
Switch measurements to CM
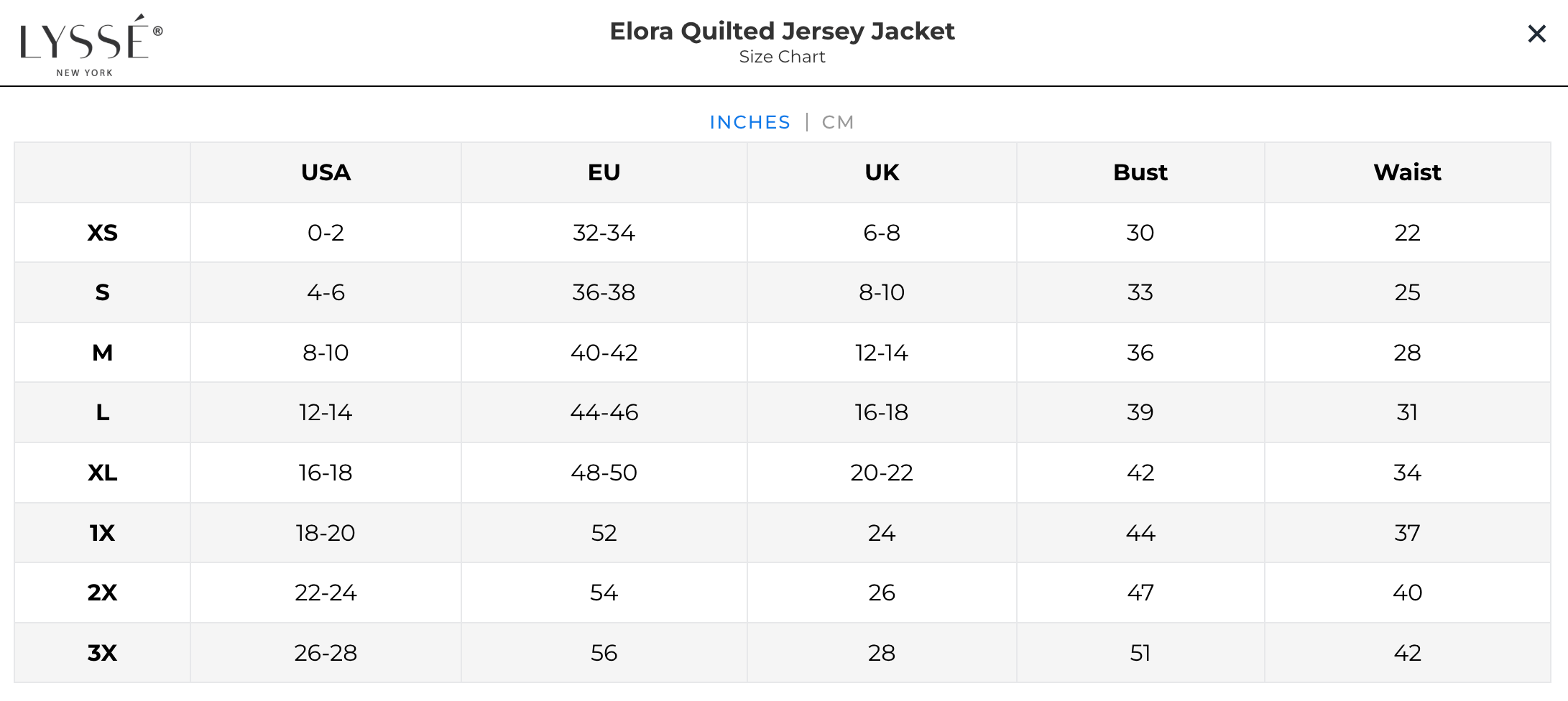pos(837,123)
